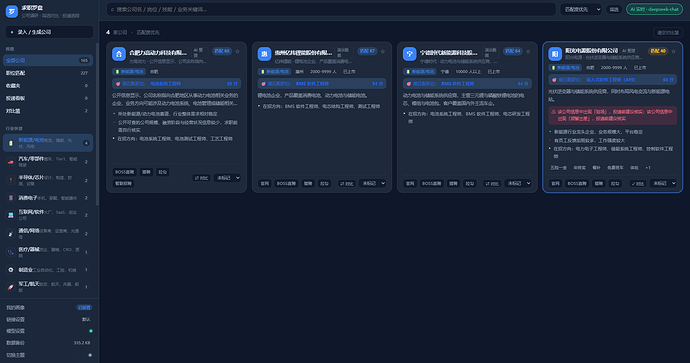Screen dimensions: 690x363
Task: Toggle the 切换主题 theme switch
Action: [x=90, y=355]
